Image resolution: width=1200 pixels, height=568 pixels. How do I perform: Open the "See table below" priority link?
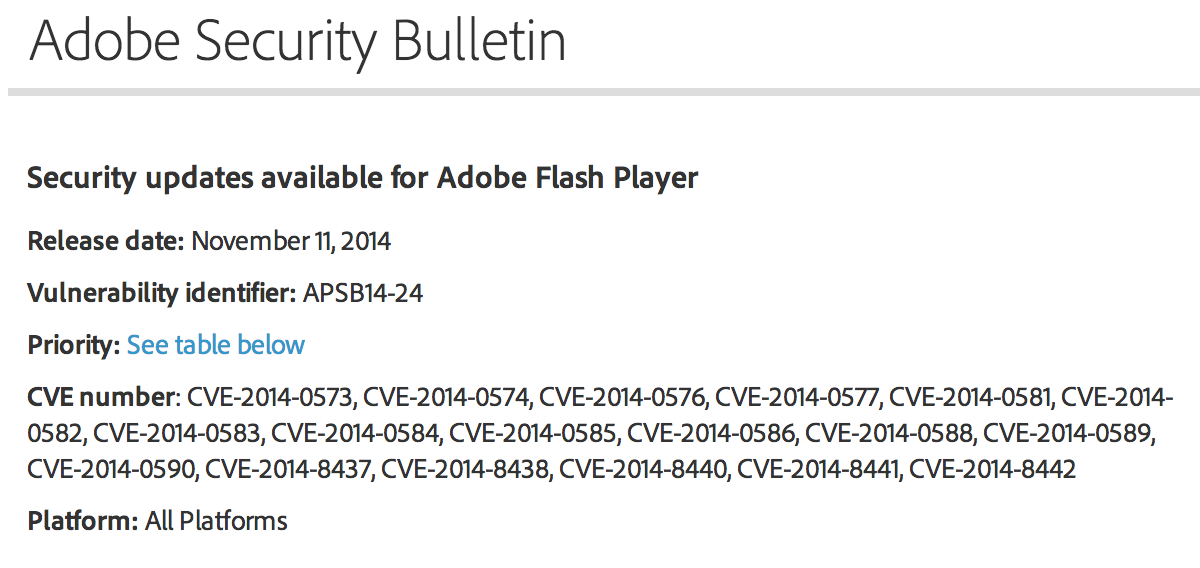click(x=215, y=346)
